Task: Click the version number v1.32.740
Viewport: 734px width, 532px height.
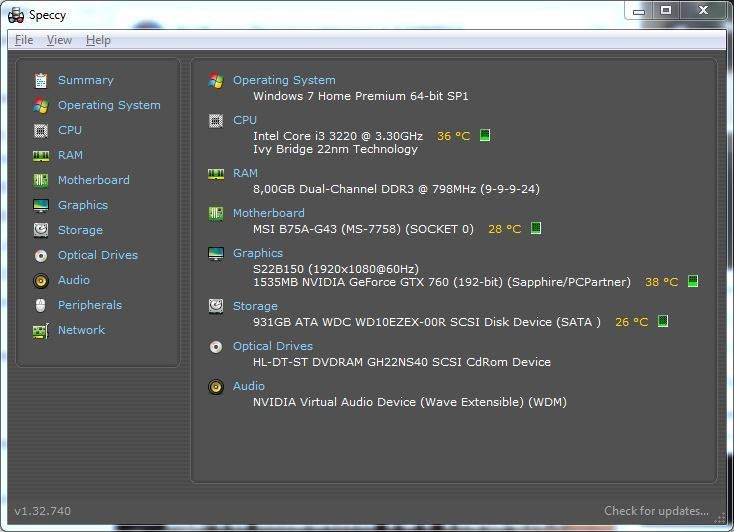Action: point(43,511)
